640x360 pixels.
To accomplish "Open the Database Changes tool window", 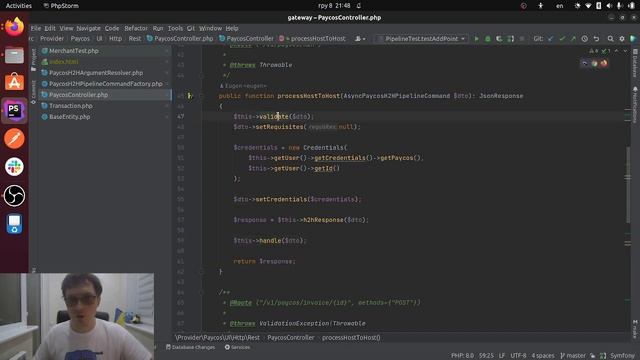I will (190, 347).
